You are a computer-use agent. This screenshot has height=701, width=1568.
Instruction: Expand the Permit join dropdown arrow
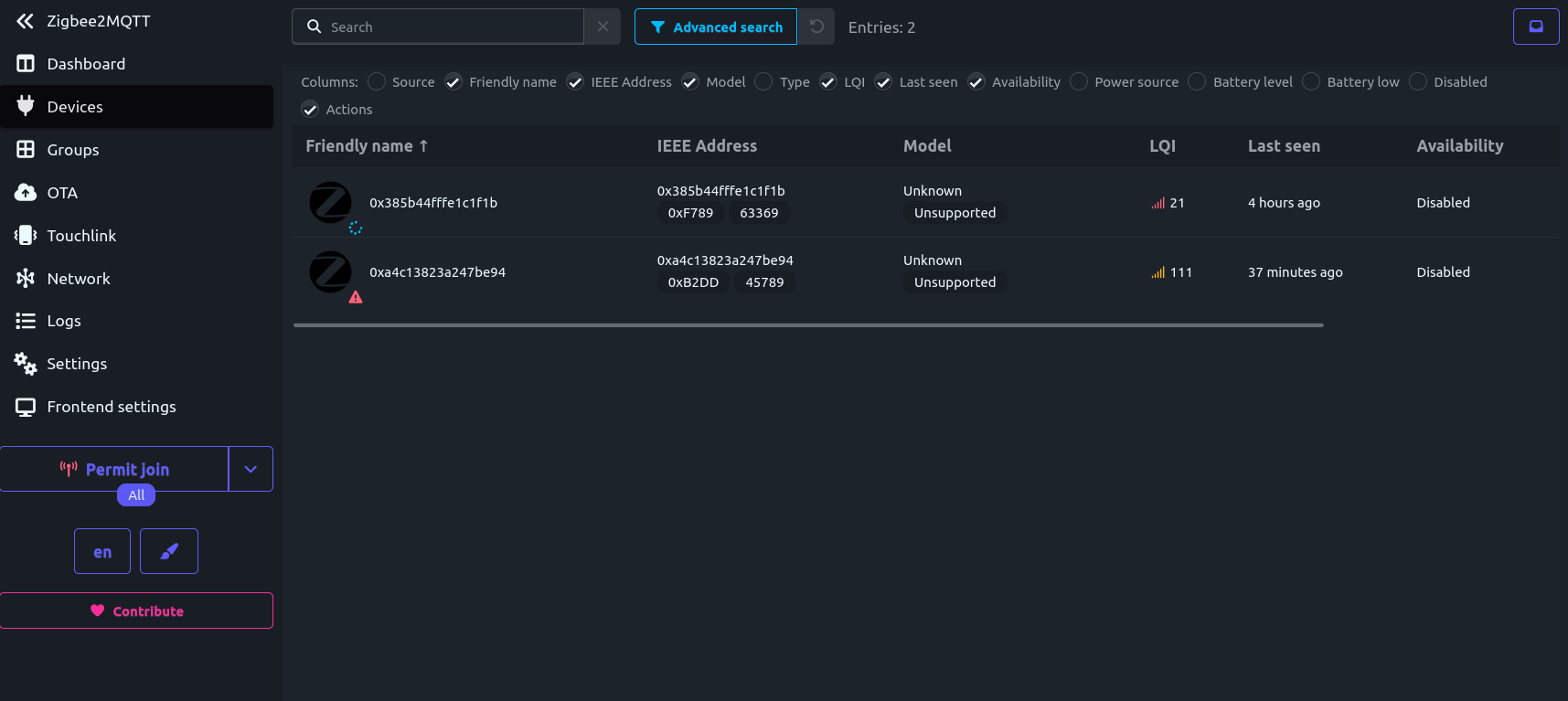pos(251,469)
